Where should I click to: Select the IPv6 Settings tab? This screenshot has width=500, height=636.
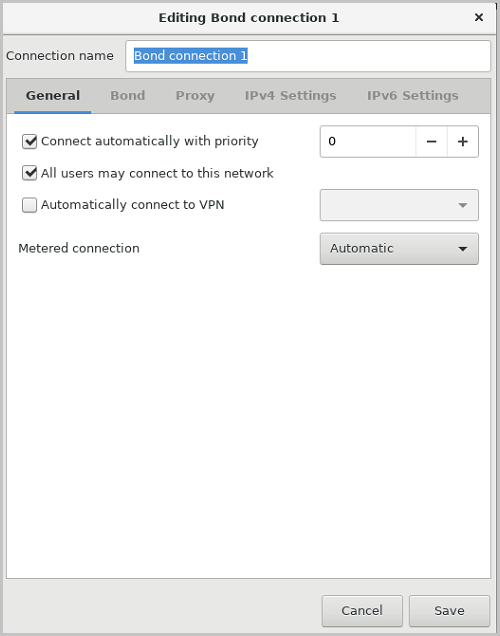(x=413, y=96)
